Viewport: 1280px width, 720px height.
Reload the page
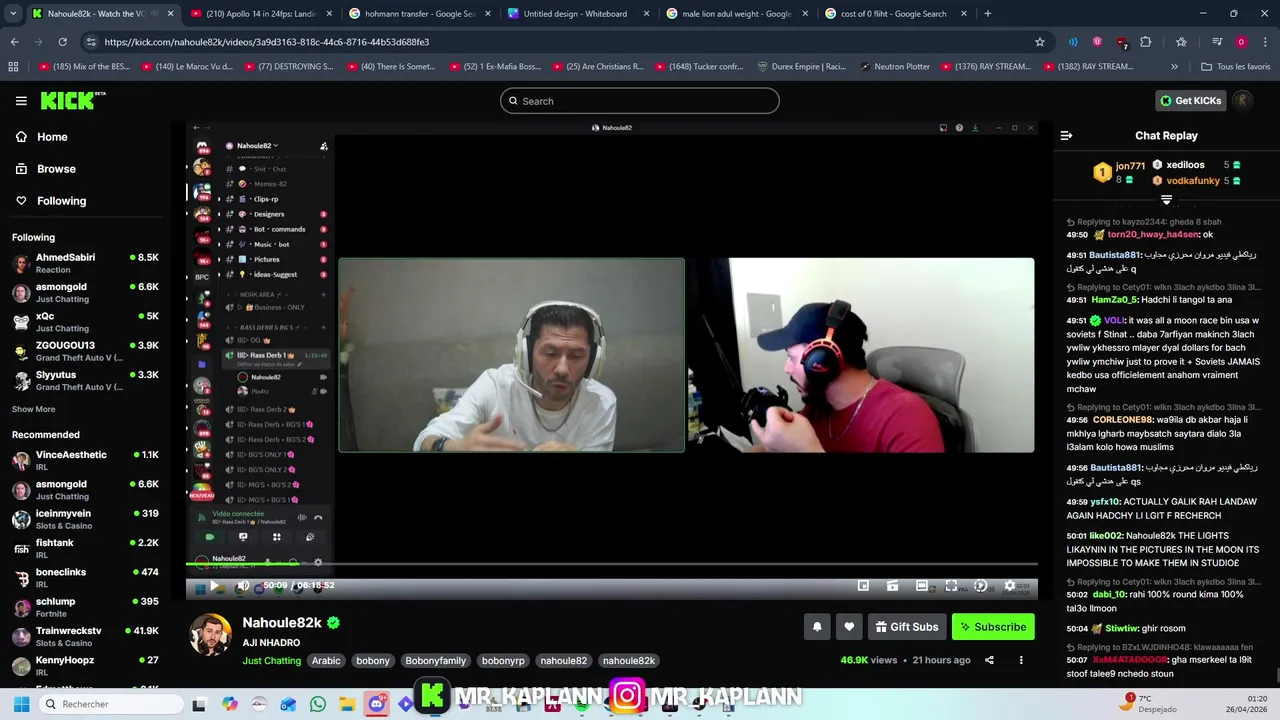click(x=62, y=42)
